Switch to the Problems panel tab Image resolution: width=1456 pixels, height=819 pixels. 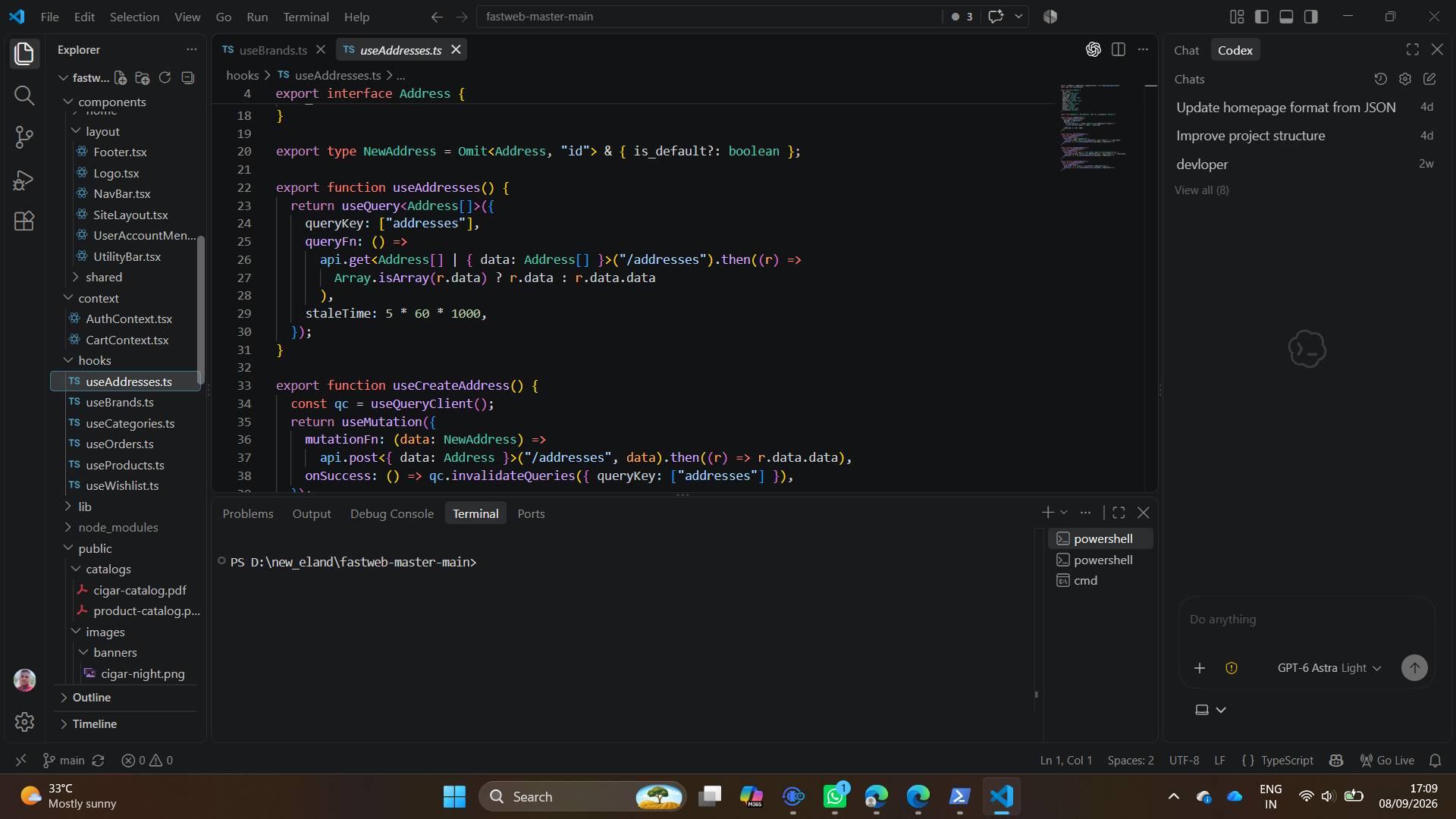248,513
